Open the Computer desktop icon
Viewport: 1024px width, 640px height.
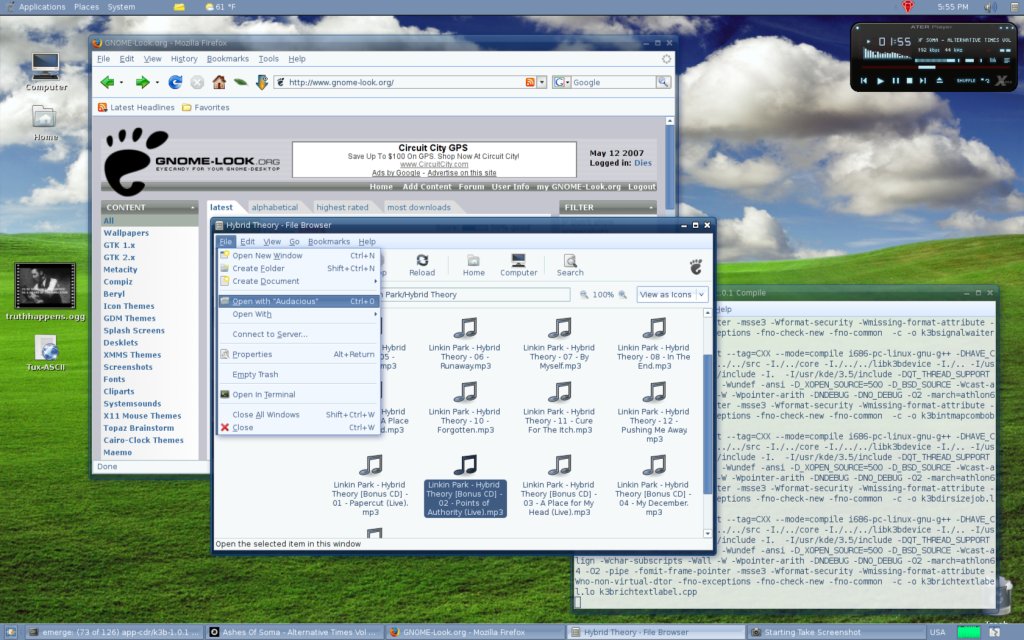(x=46, y=71)
